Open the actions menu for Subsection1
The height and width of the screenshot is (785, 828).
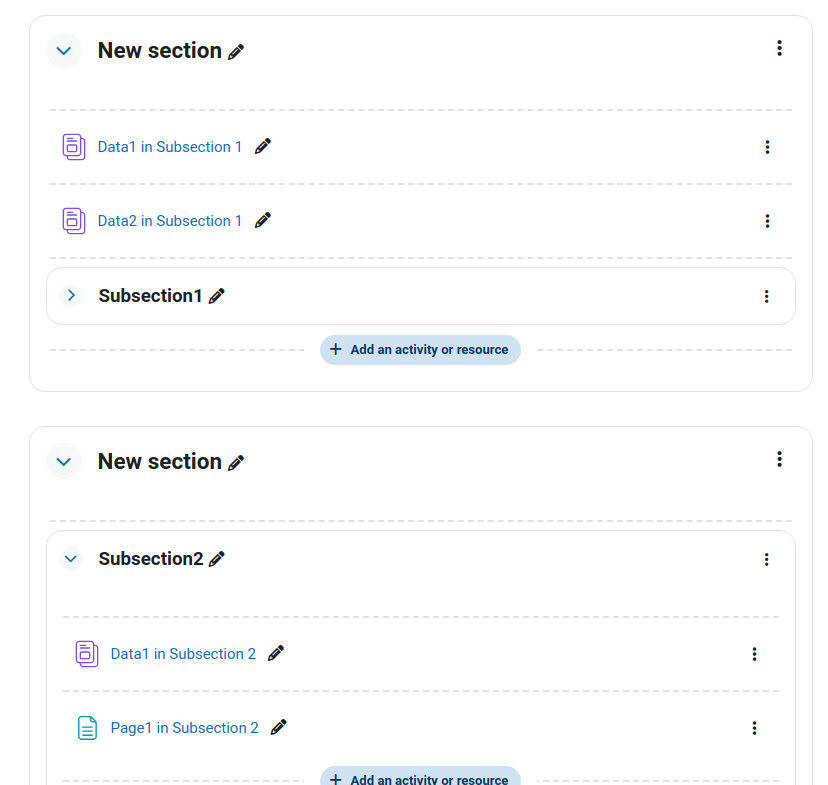pos(766,297)
